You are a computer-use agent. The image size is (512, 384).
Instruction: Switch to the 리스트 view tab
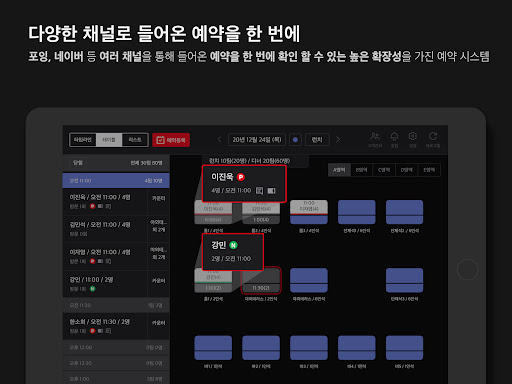point(135,140)
